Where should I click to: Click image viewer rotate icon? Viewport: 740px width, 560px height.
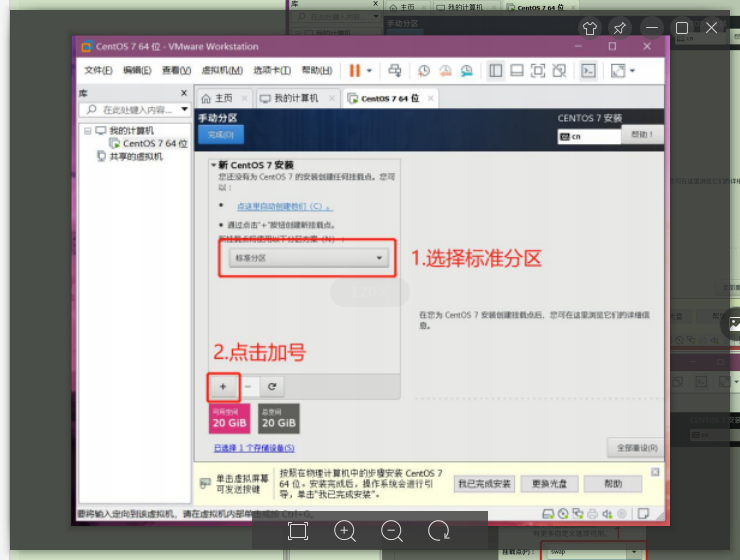click(439, 531)
